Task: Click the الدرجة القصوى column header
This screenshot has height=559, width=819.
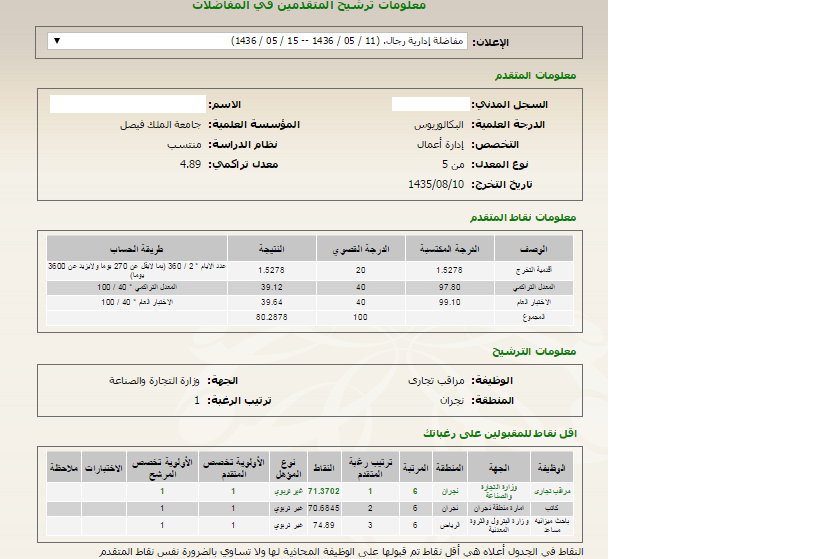Action: 361,249
